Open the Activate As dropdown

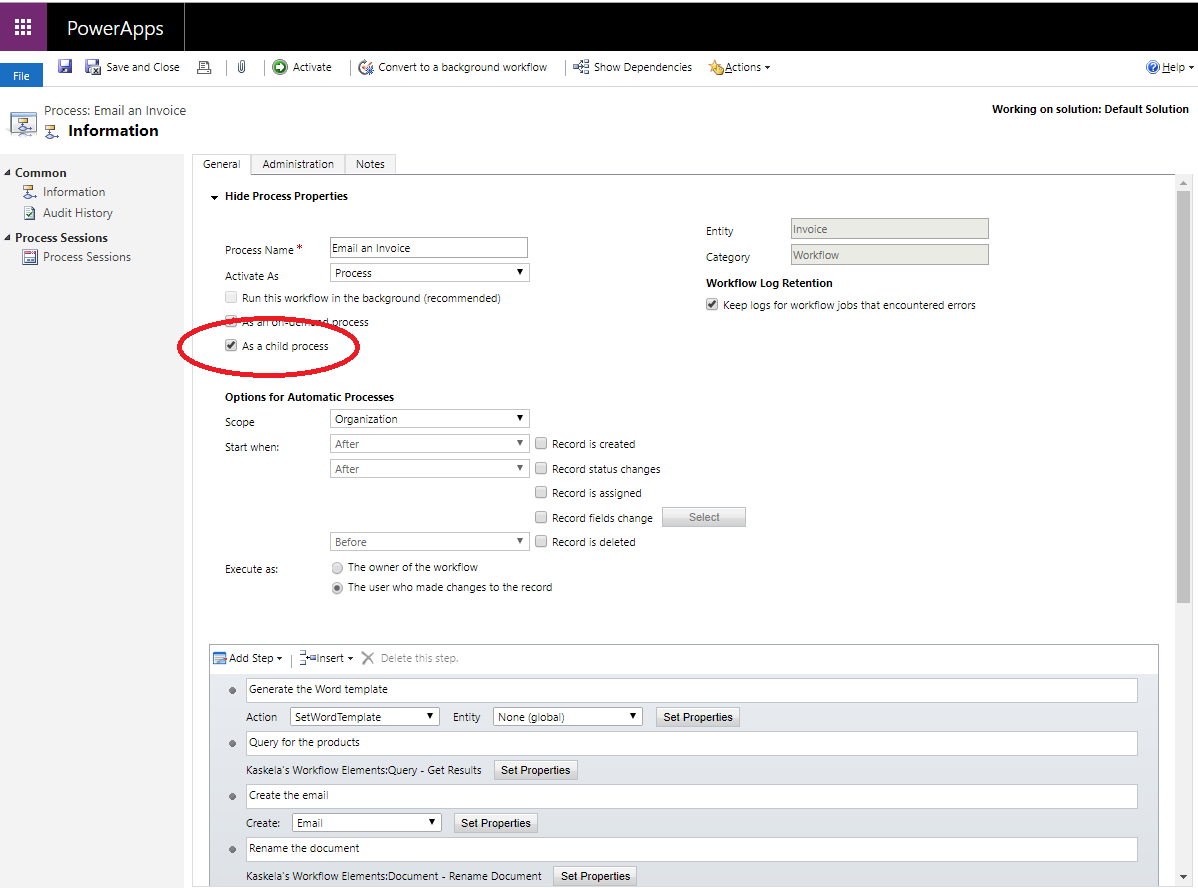pyautogui.click(x=429, y=273)
